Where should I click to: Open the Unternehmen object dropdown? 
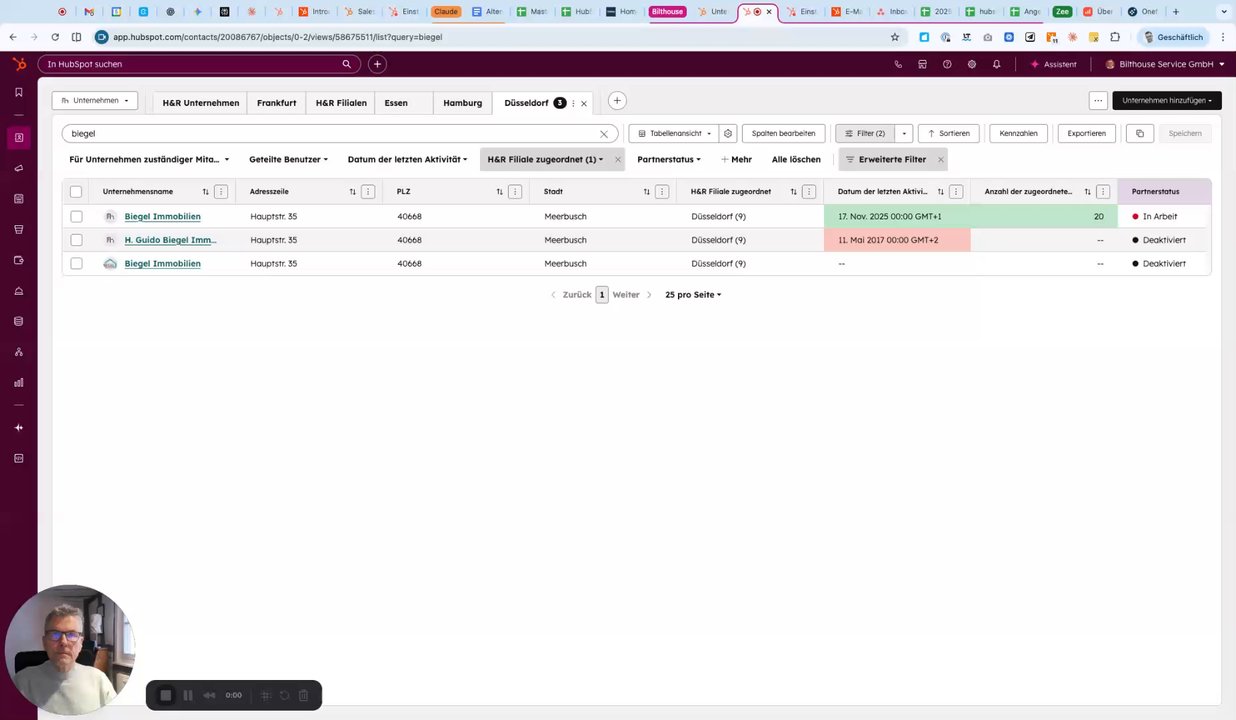[x=95, y=100]
